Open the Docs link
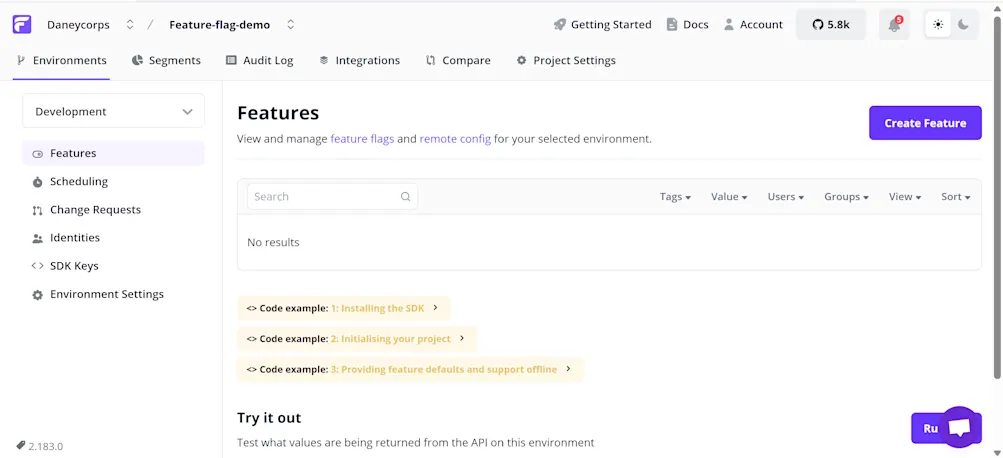 [x=688, y=25]
